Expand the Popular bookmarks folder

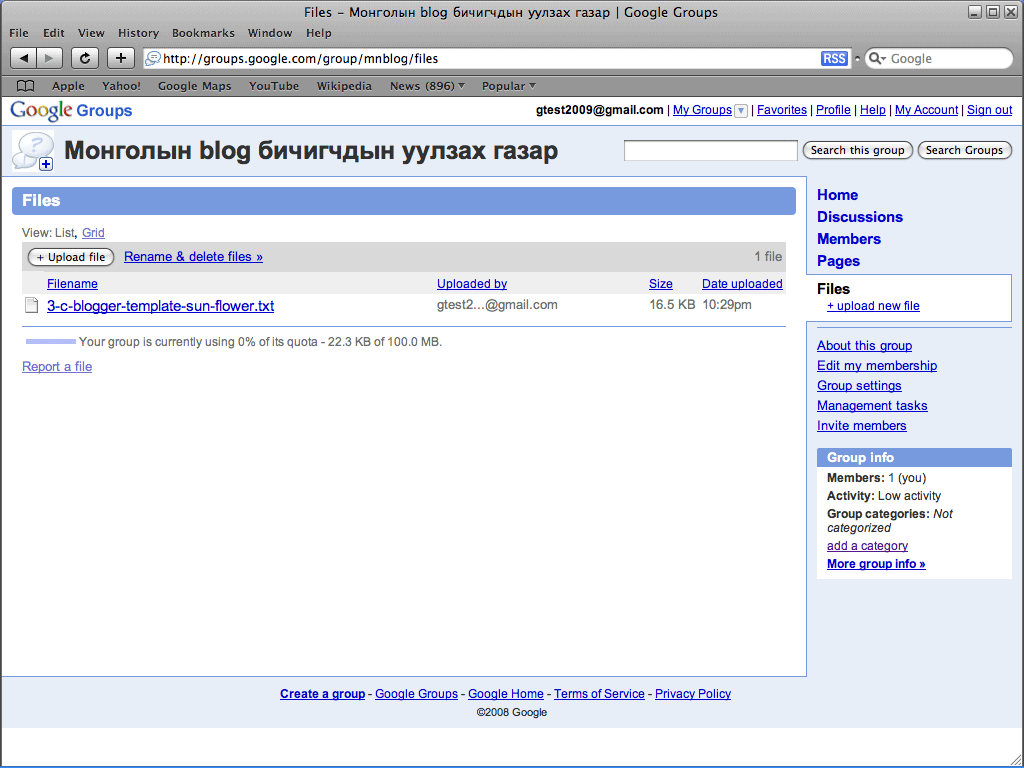[509, 86]
